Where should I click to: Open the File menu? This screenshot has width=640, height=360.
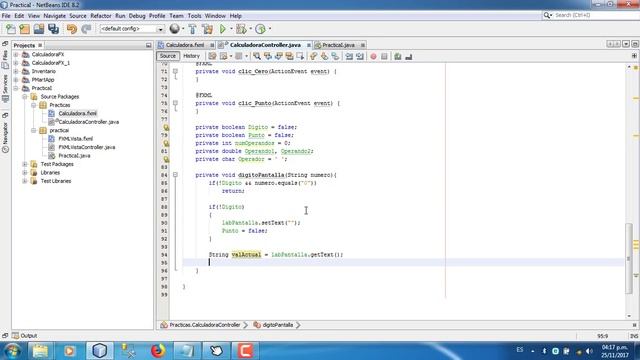point(6,16)
